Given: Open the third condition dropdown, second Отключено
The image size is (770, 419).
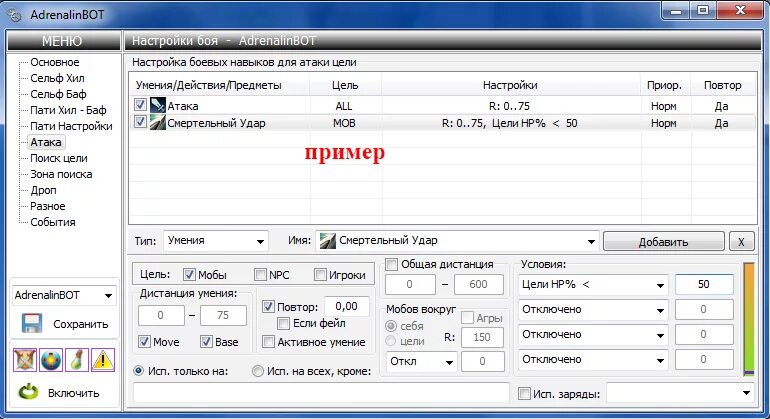Looking at the screenshot, I should click(593, 335).
